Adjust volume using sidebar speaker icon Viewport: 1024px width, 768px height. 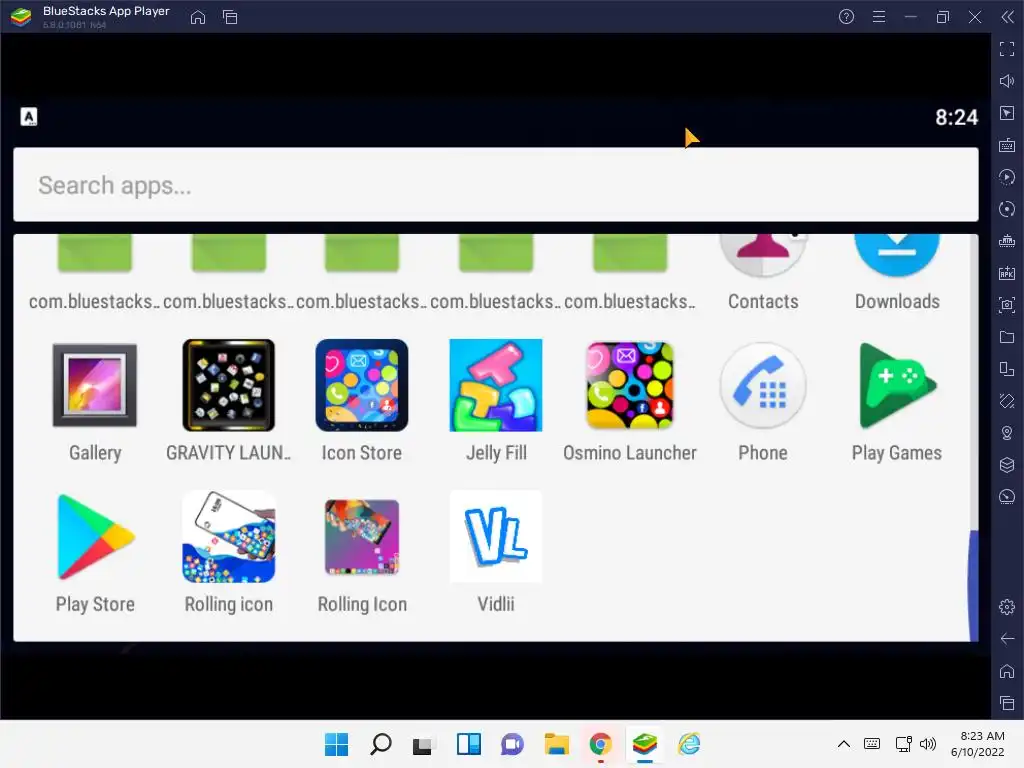tap(1007, 81)
